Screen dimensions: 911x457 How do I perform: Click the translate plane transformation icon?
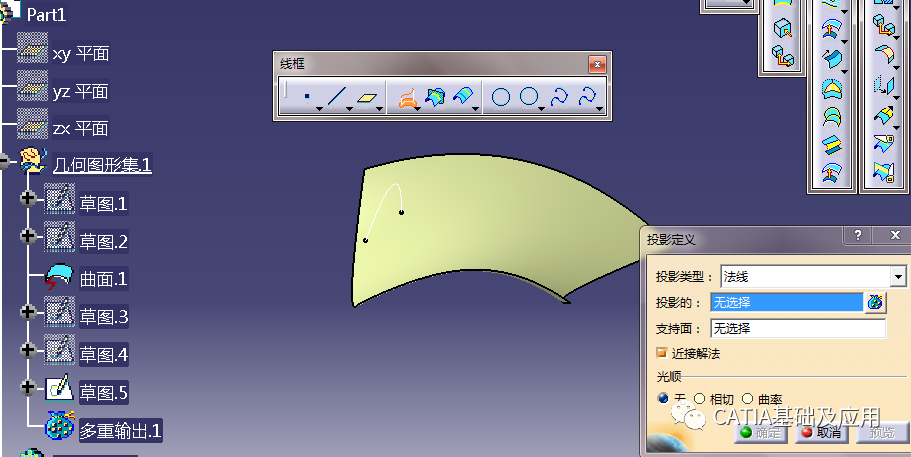(884, 85)
